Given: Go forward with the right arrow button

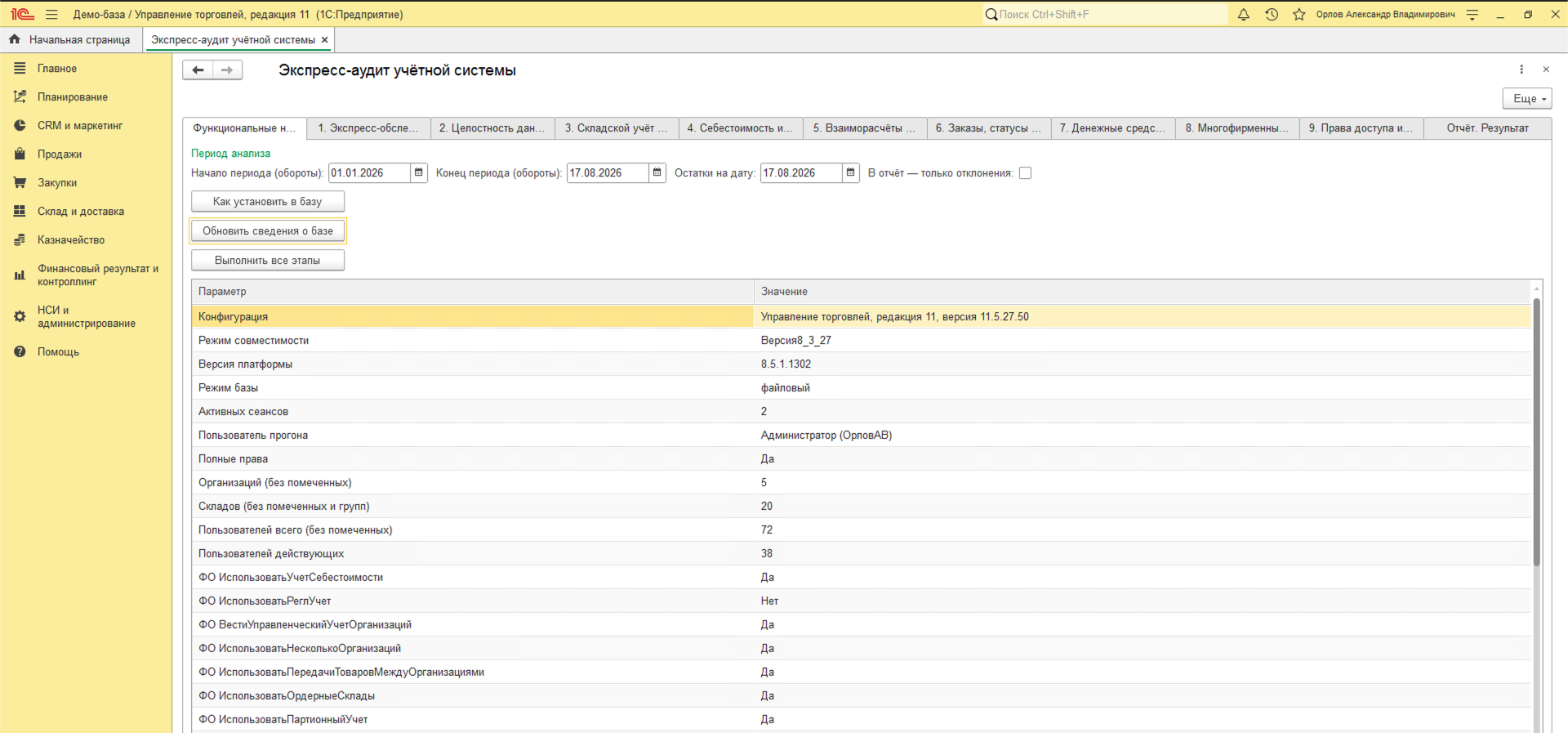Looking at the screenshot, I should pos(227,70).
